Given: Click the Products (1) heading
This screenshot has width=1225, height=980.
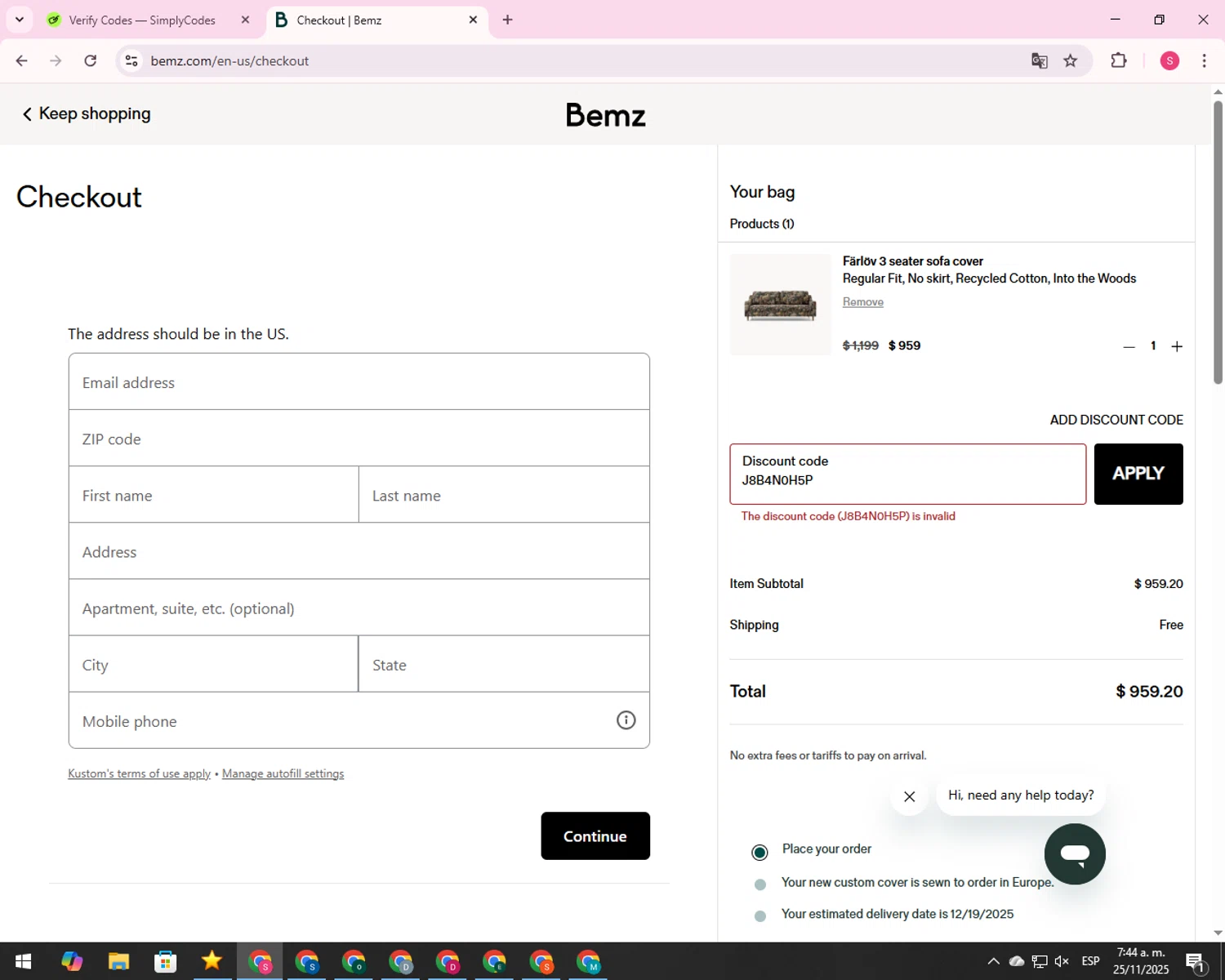Looking at the screenshot, I should coord(762,224).
